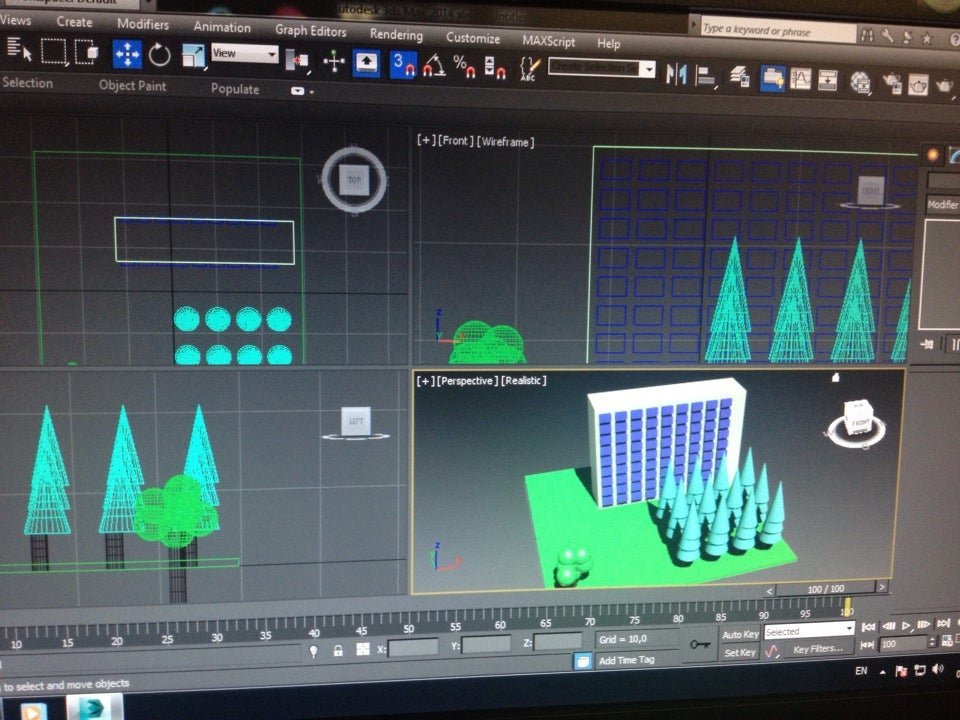
Task: Toggle the Selection Lock padlock
Action: click(338, 650)
